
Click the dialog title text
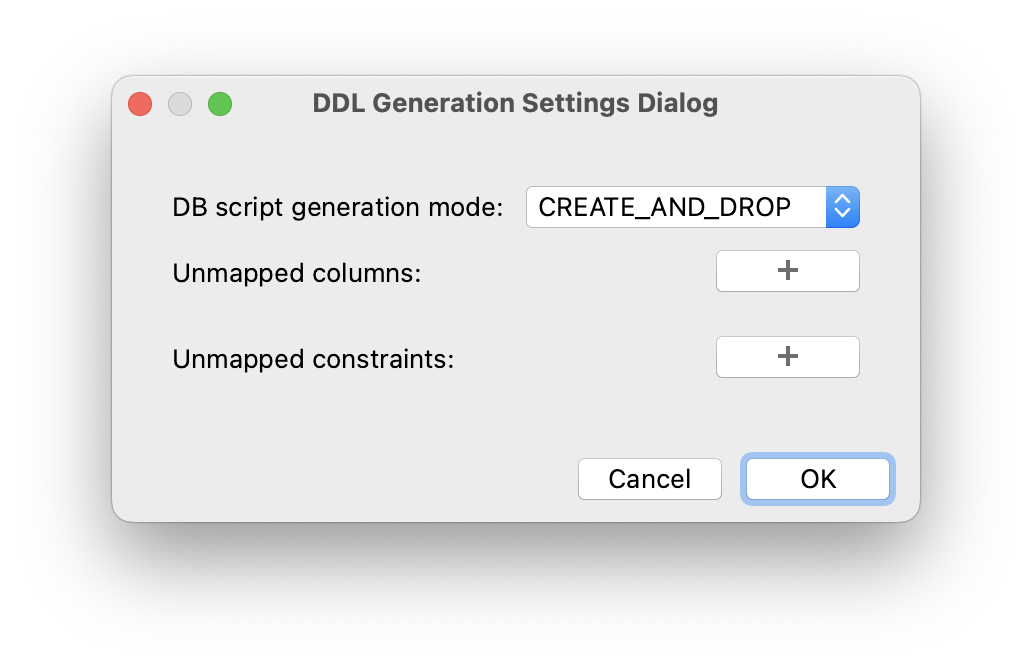516,103
